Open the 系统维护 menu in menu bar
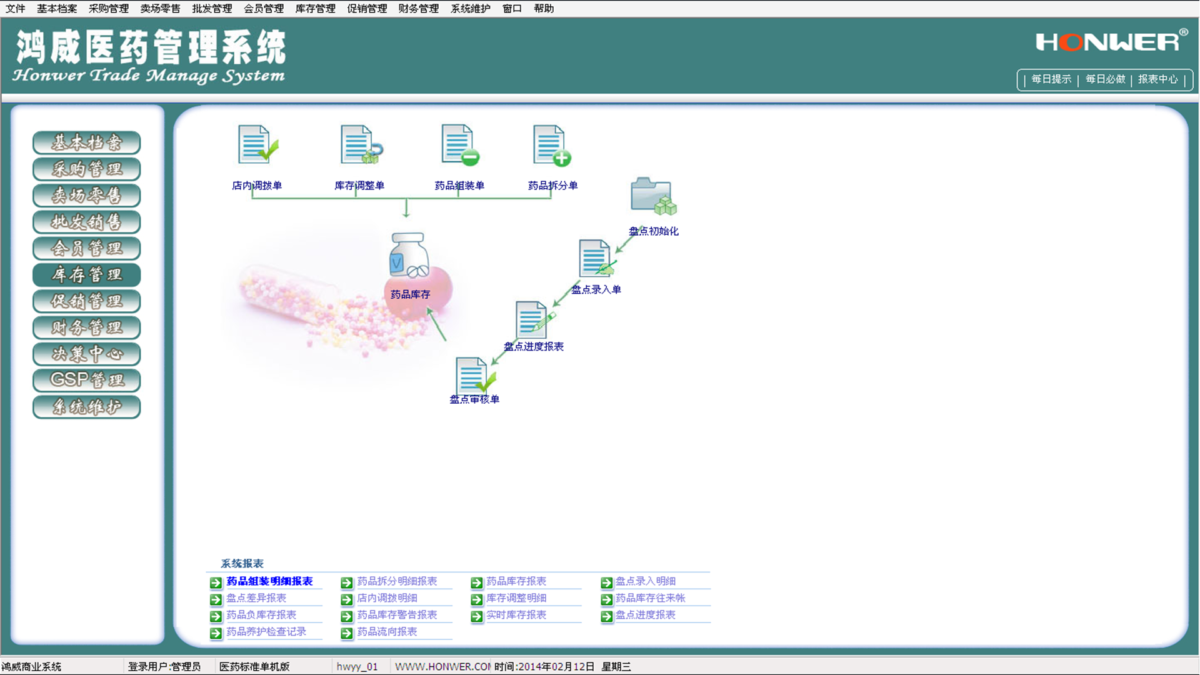1200x675 pixels. (x=470, y=8)
